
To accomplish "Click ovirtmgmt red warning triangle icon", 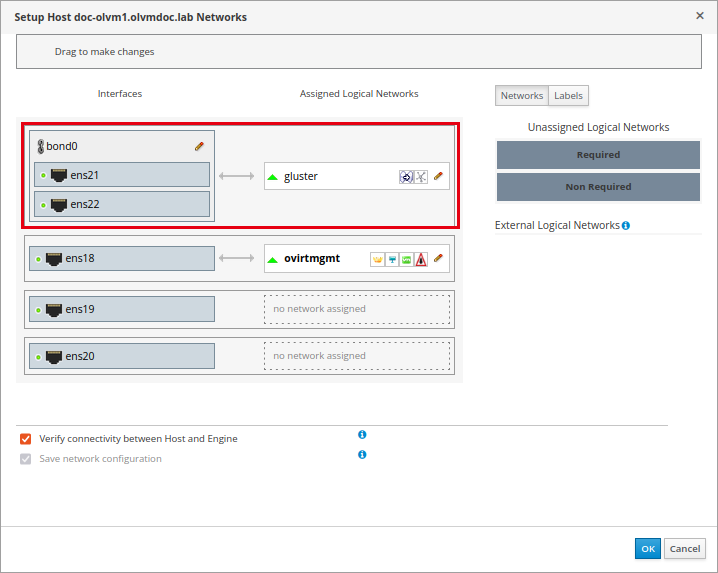I will tap(421, 260).
